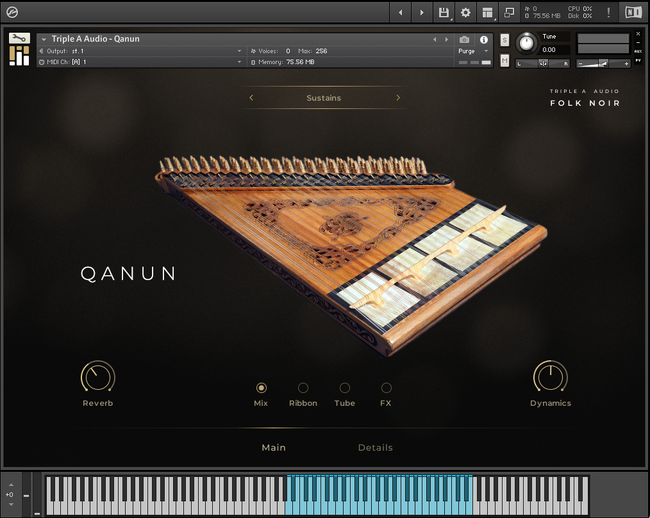The width and height of the screenshot is (650, 518).
Task: Click the Kontakt logo icon
Action: click(13, 12)
